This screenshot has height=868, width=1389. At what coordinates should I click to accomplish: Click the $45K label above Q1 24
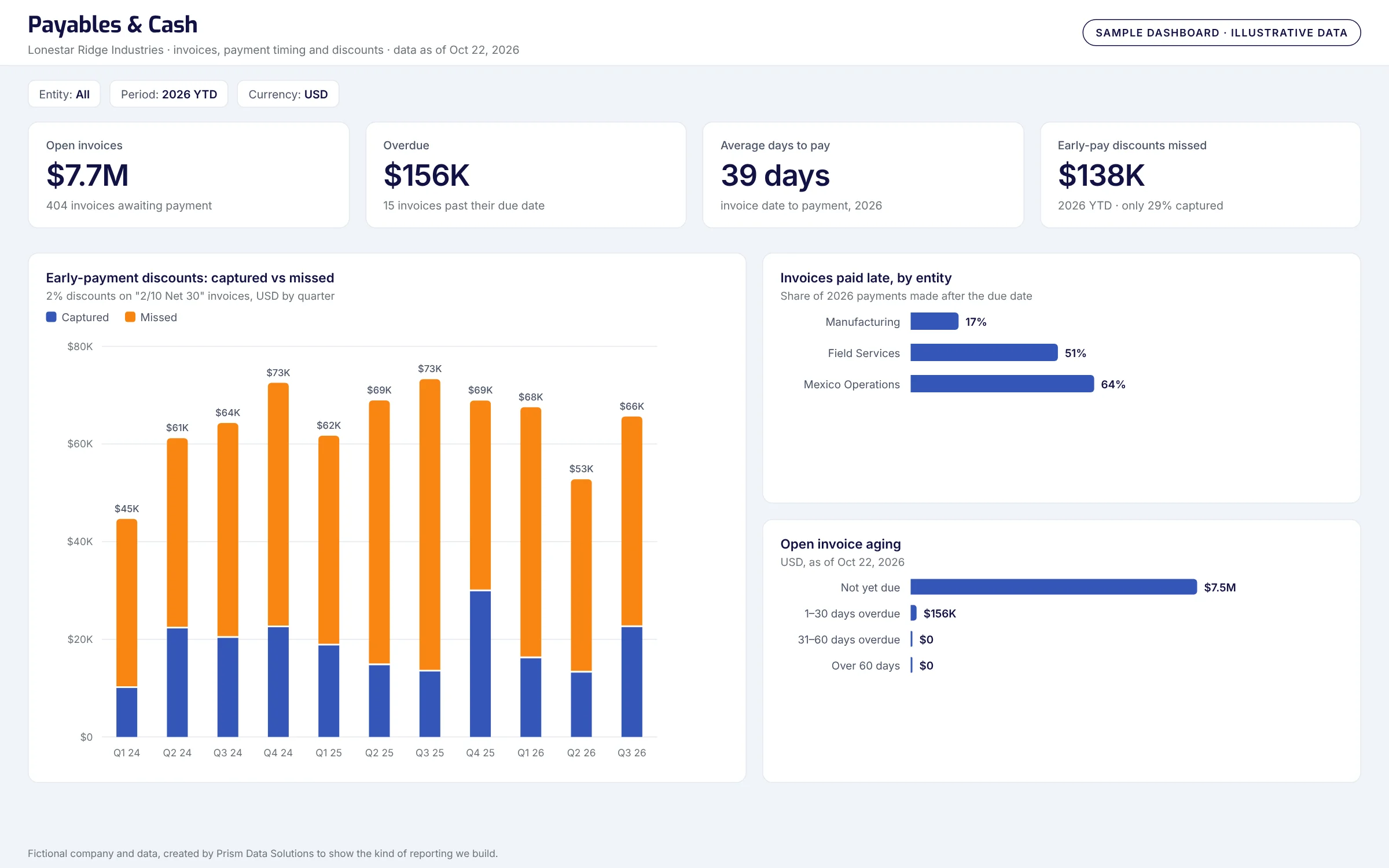(x=127, y=509)
